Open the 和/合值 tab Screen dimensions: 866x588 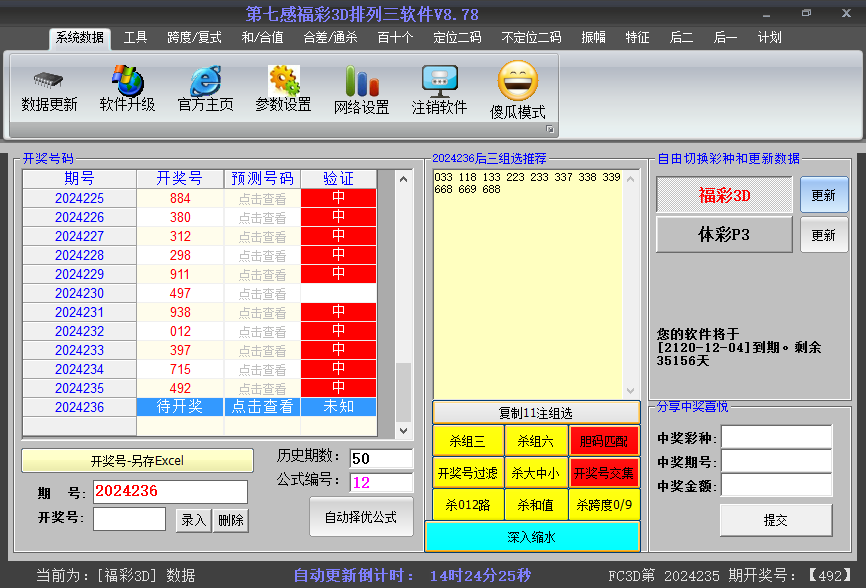click(x=262, y=38)
